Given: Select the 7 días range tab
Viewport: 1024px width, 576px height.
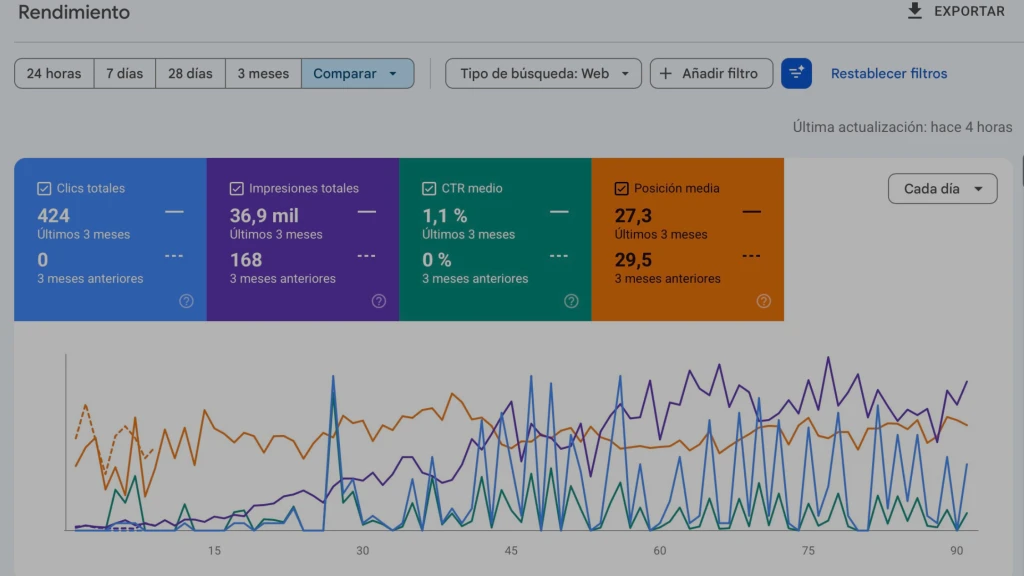Looking at the screenshot, I should [x=125, y=74].
